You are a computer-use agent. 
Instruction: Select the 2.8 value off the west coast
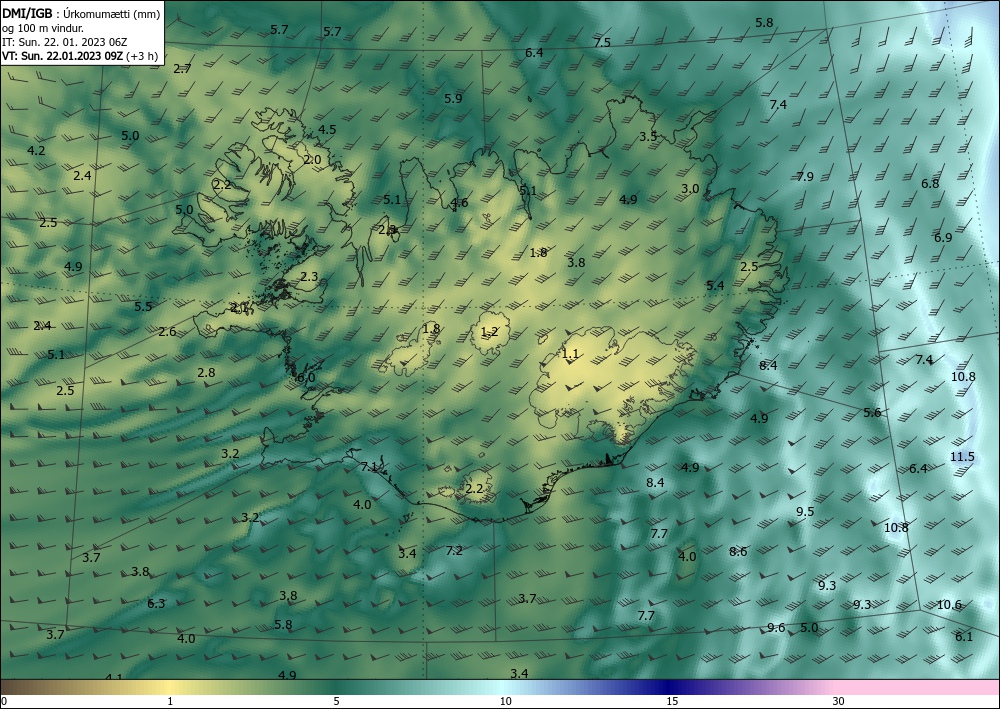pos(206,372)
